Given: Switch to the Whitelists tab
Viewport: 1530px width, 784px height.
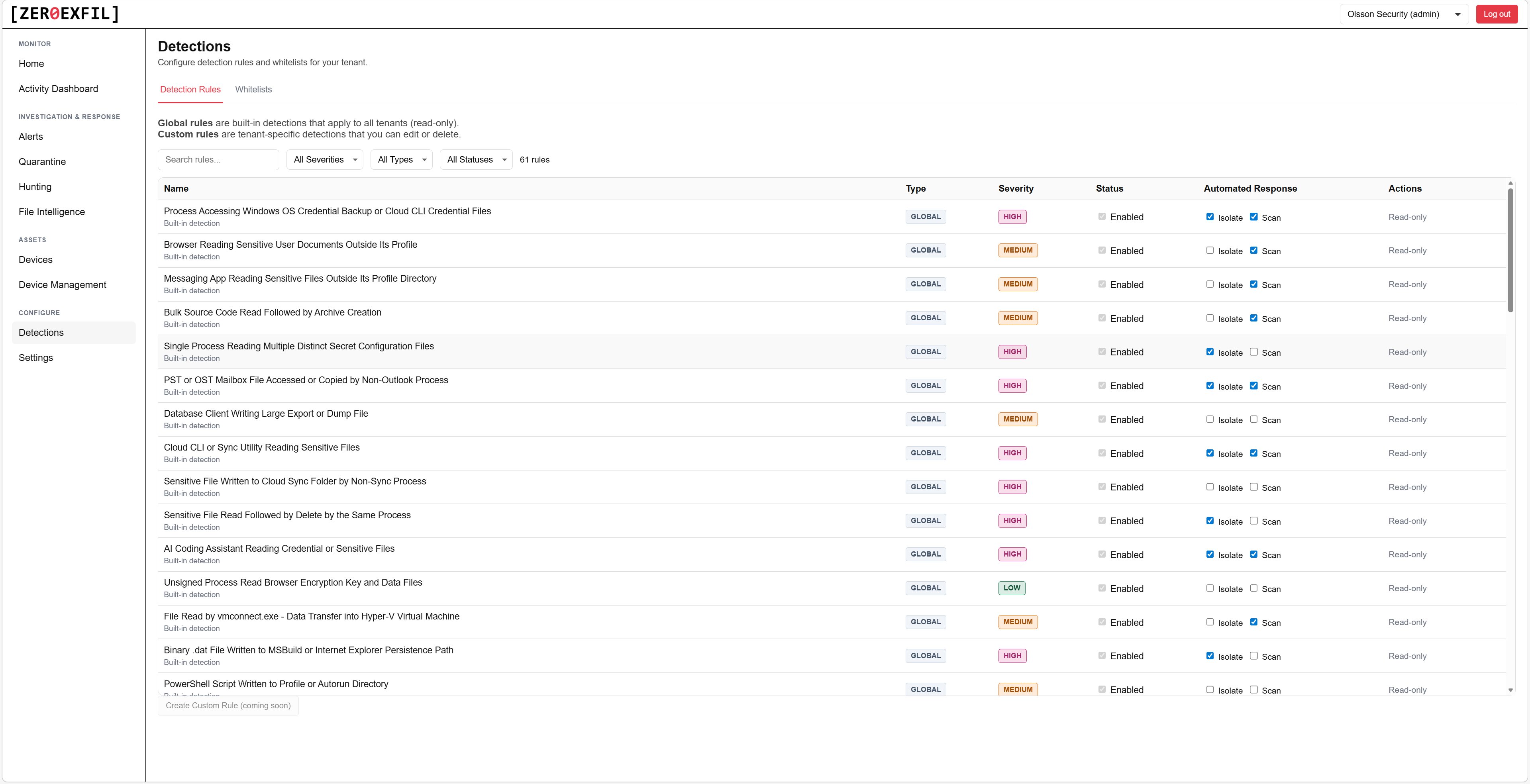Looking at the screenshot, I should pyautogui.click(x=253, y=89).
